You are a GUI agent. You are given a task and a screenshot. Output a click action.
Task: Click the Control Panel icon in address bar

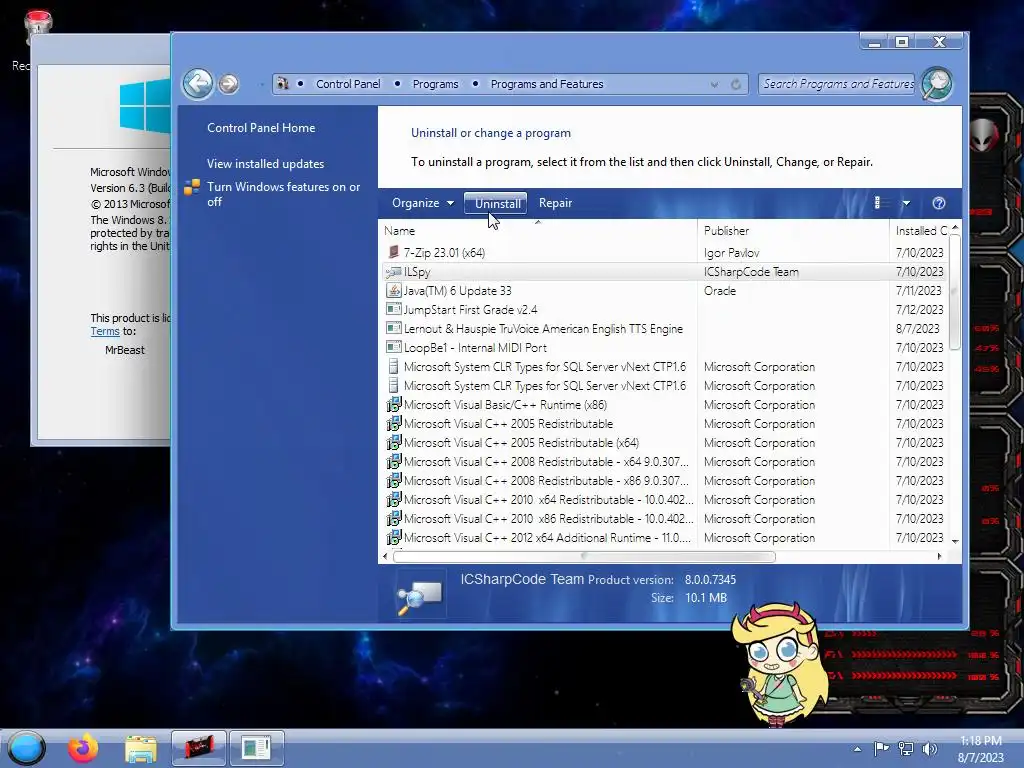[283, 84]
